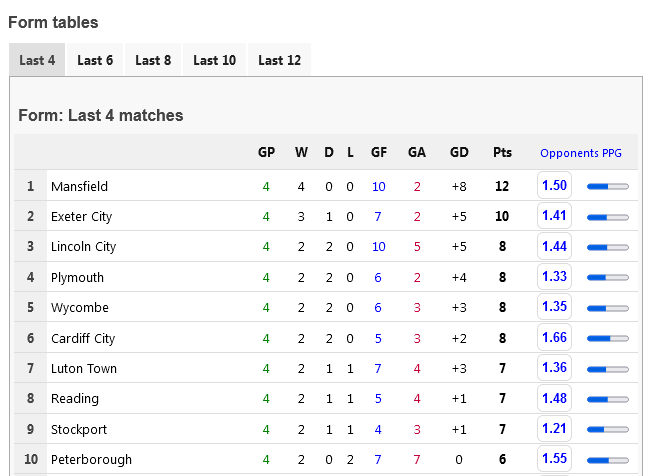Screen dimensions: 658x476
Task: Click the Opponents PPG column header
Action: point(580,153)
